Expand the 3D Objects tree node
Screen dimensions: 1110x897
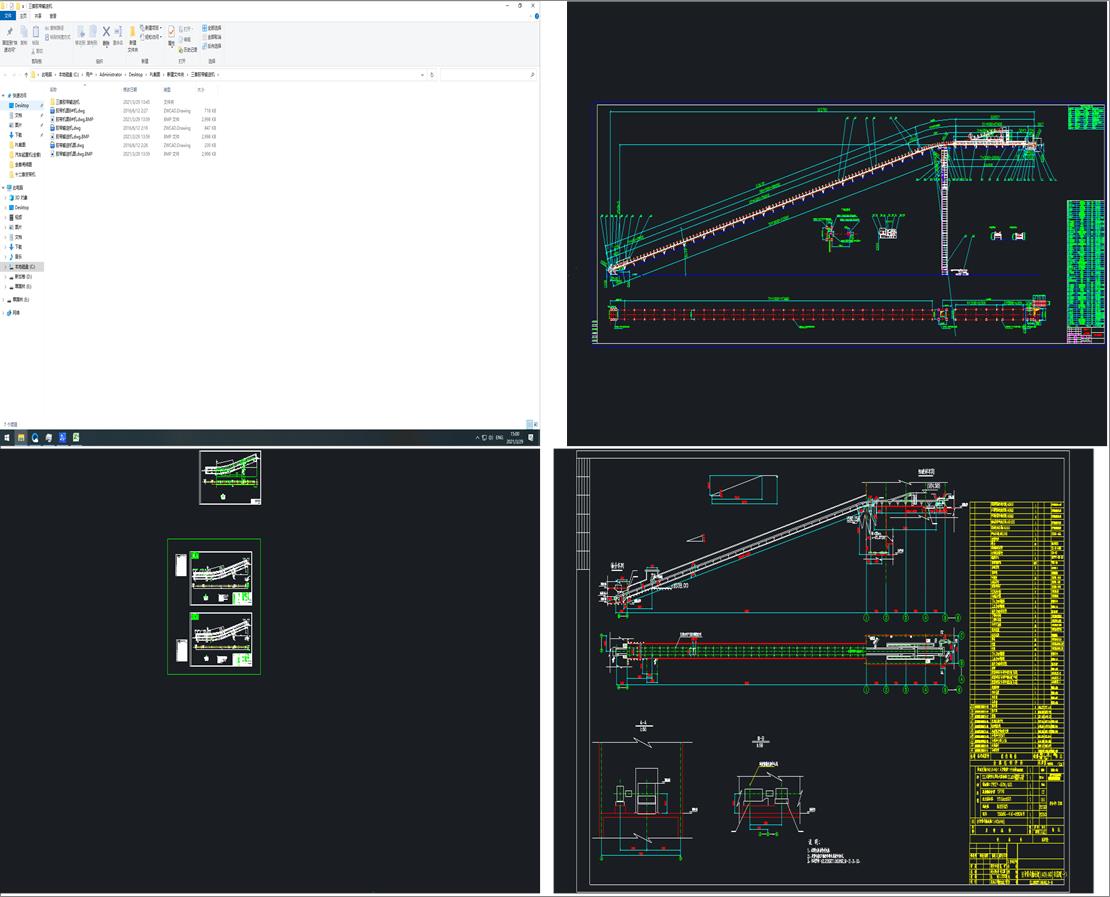click(x=6, y=198)
